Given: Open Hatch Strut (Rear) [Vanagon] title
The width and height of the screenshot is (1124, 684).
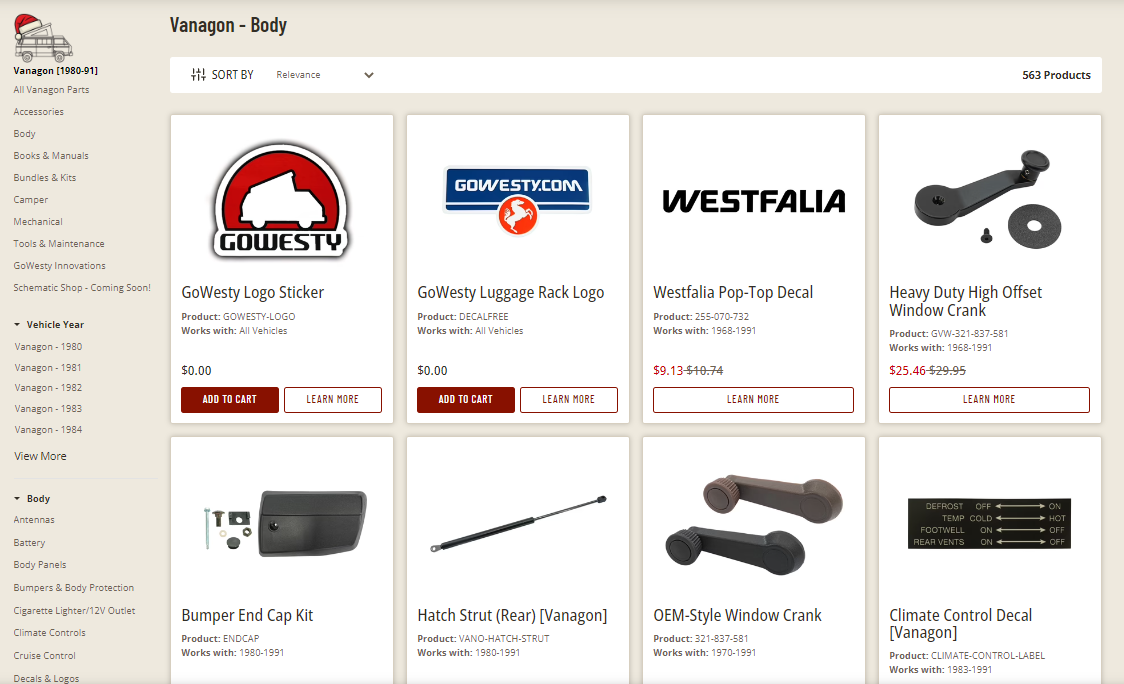Looking at the screenshot, I should tap(512, 615).
